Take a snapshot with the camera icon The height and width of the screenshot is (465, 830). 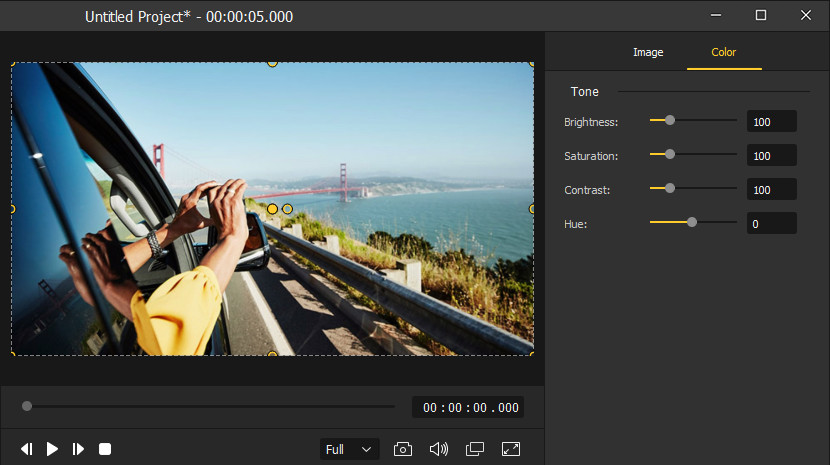(x=402, y=450)
